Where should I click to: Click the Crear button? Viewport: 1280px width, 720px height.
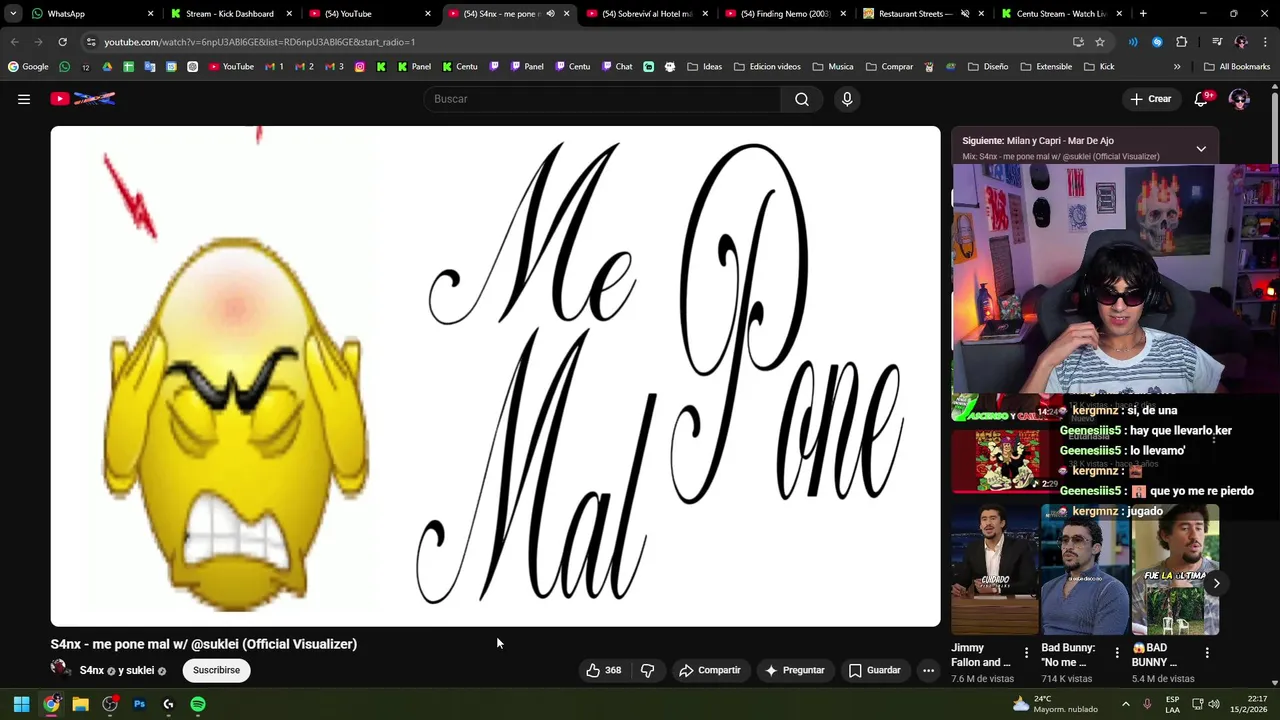[x=1150, y=99]
